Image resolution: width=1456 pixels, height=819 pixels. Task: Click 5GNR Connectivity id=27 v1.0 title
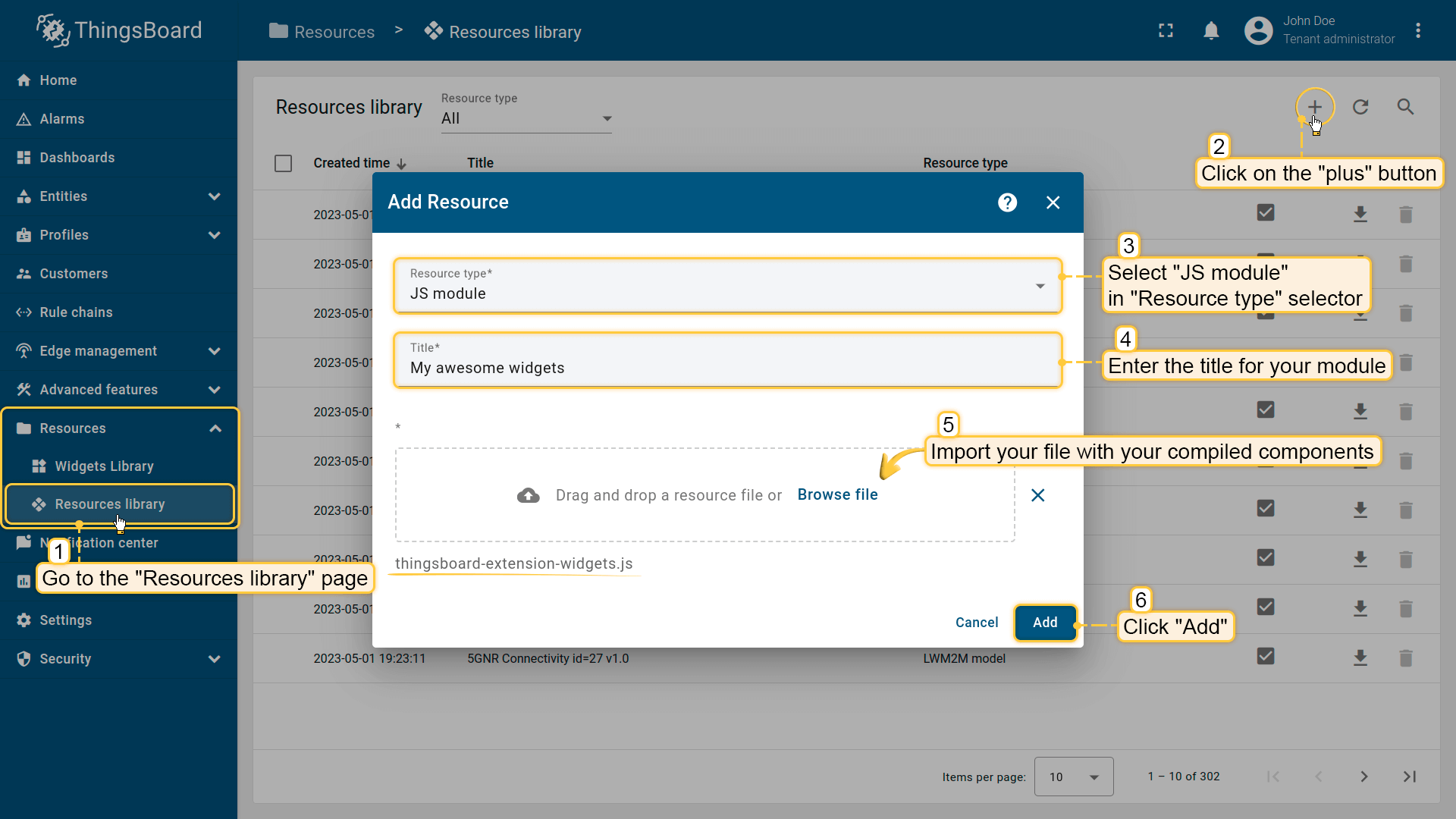(548, 658)
